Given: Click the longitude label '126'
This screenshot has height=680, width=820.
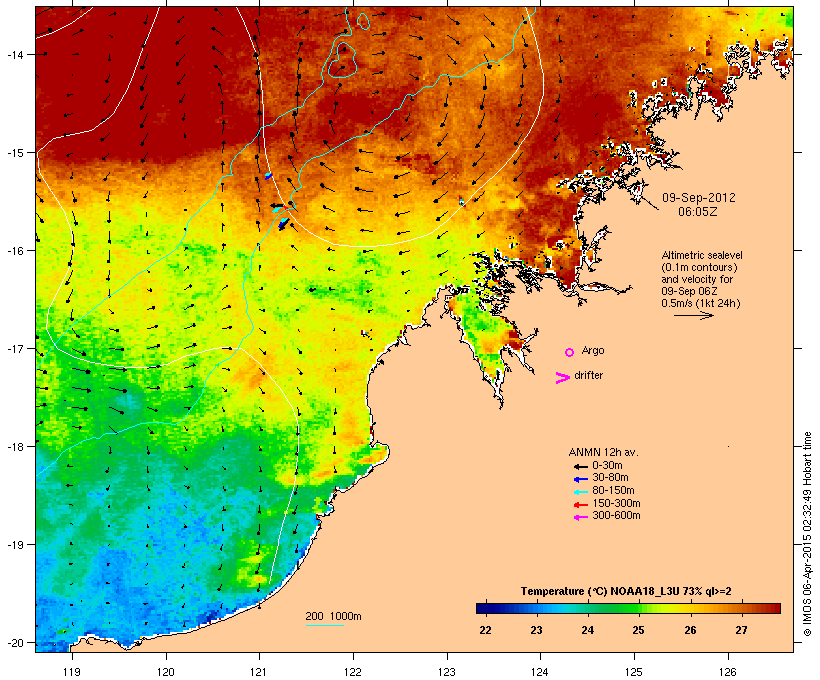Looking at the screenshot, I should point(728,672).
